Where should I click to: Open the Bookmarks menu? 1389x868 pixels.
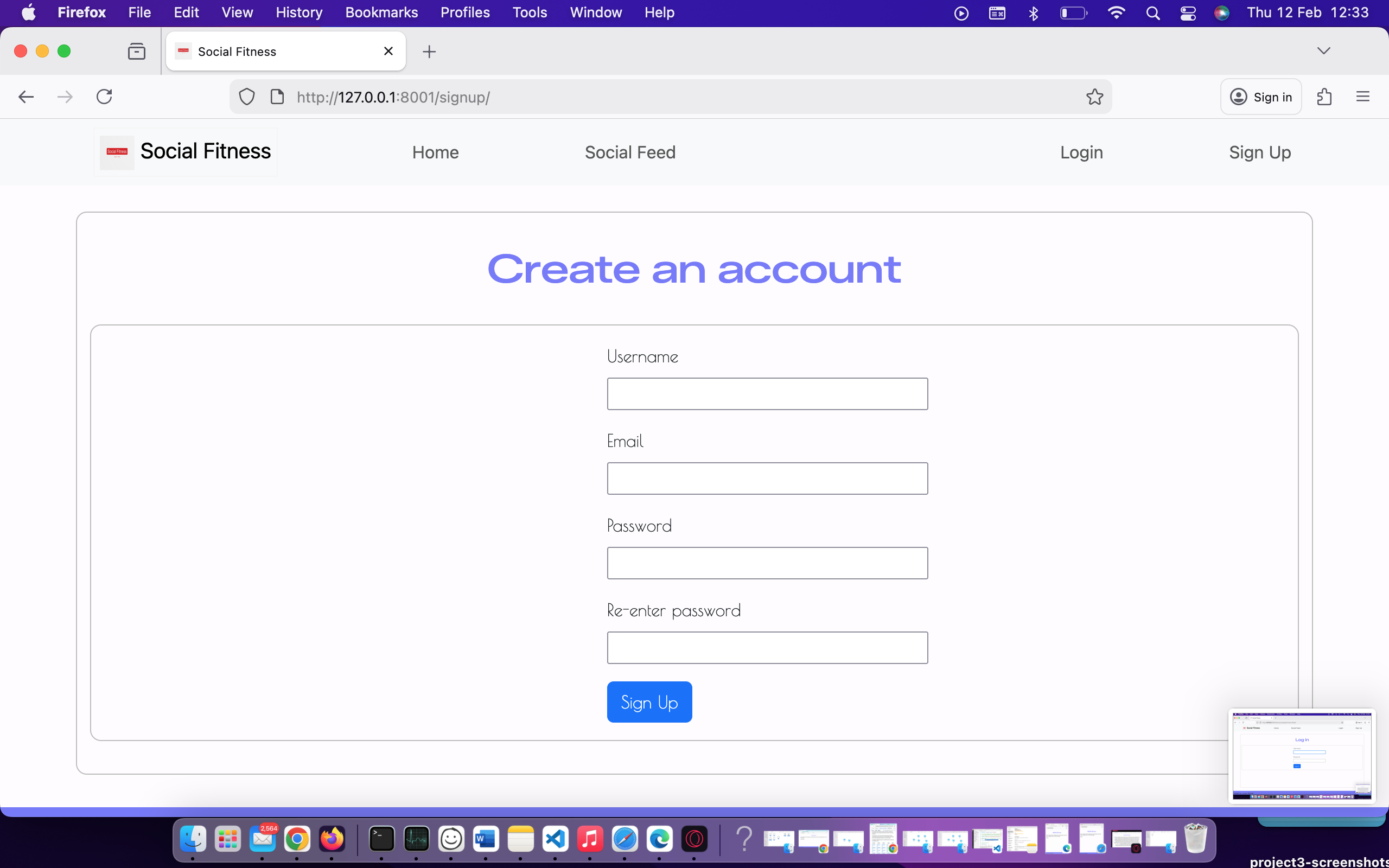click(381, 12)
